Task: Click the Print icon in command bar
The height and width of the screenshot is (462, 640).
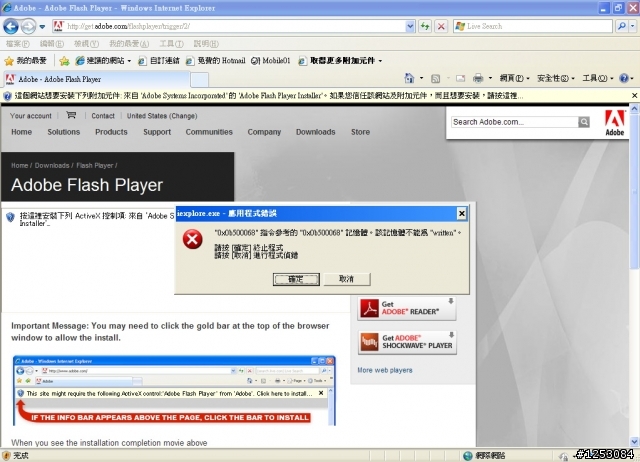Action: click(x=478, y=78)
